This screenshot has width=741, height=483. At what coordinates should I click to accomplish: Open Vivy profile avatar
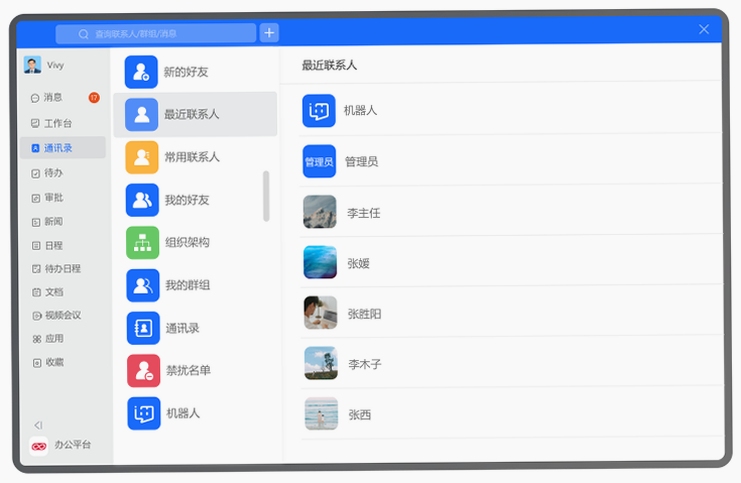pos(33,65)
